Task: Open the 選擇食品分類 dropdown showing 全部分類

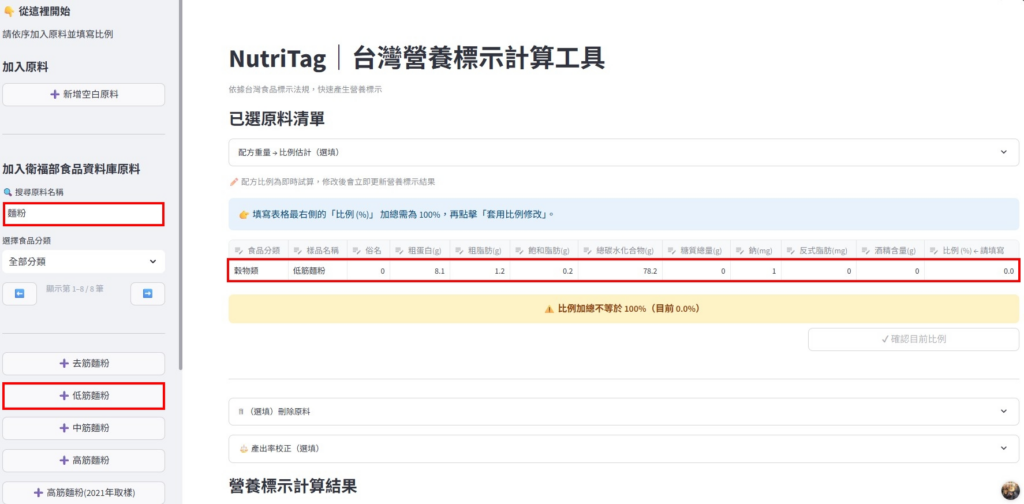Action: coord(84,261)
